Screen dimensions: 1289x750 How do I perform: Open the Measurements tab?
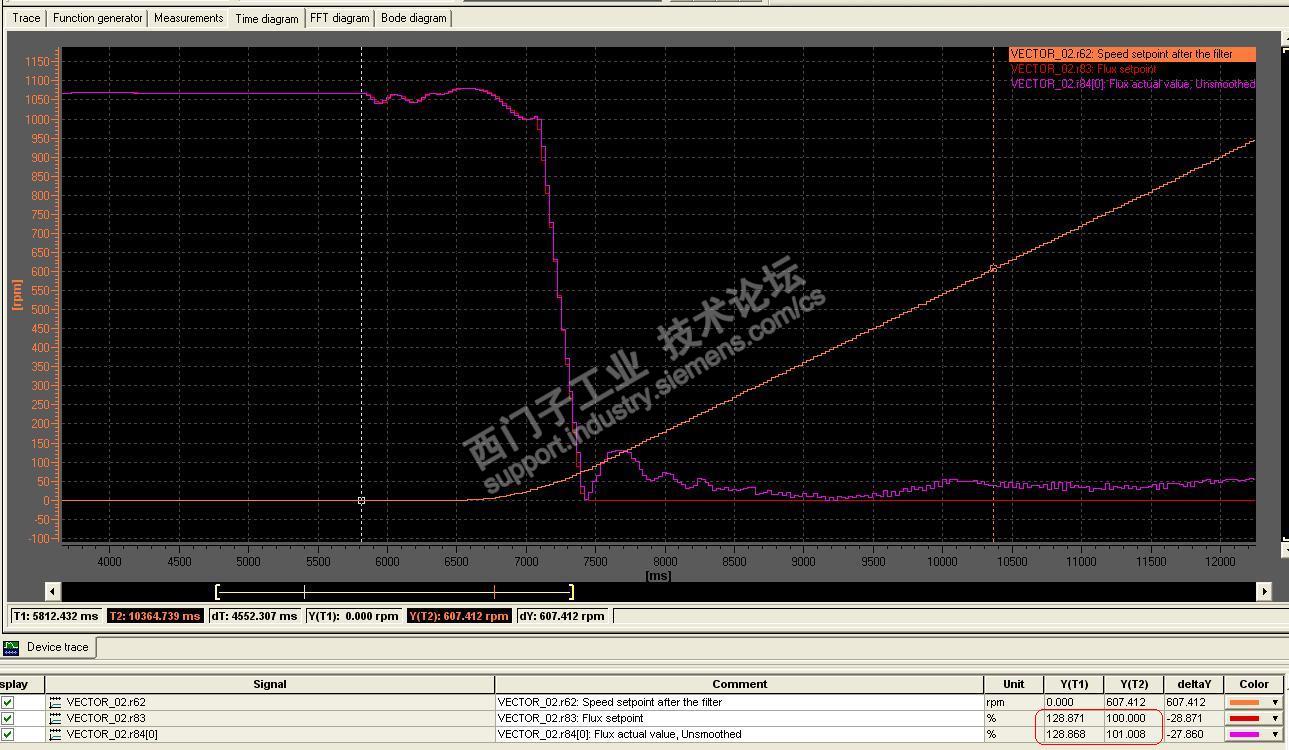[189, 18]
